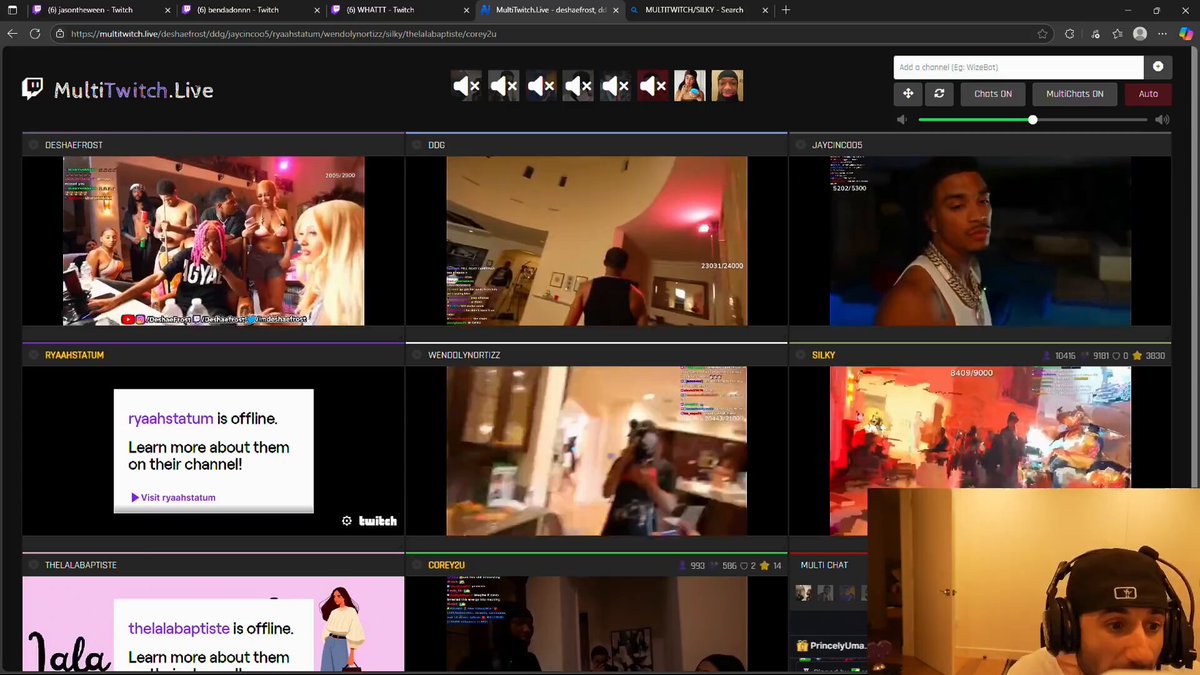
Task: Focus the Add a channel input field
Action: [x=1018, y=67]
